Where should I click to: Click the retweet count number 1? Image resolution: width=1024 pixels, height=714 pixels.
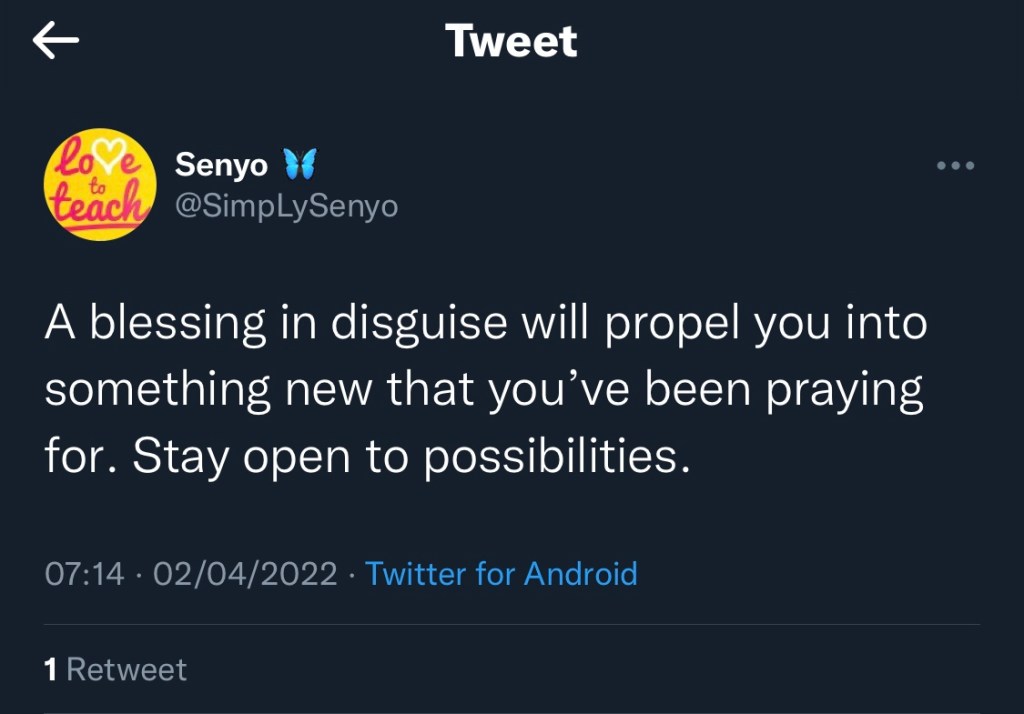(51, 669)
